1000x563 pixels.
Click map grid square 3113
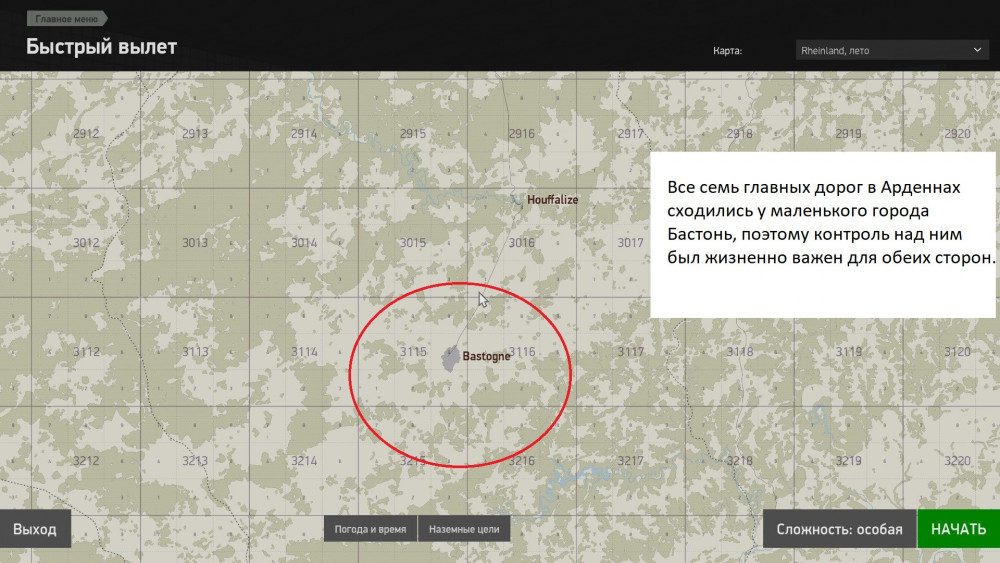pyautogui.click(x=195, y=351)
